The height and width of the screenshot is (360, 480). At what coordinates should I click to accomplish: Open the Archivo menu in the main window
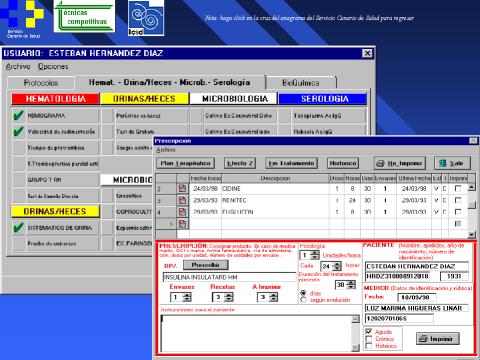pos(18,66)
